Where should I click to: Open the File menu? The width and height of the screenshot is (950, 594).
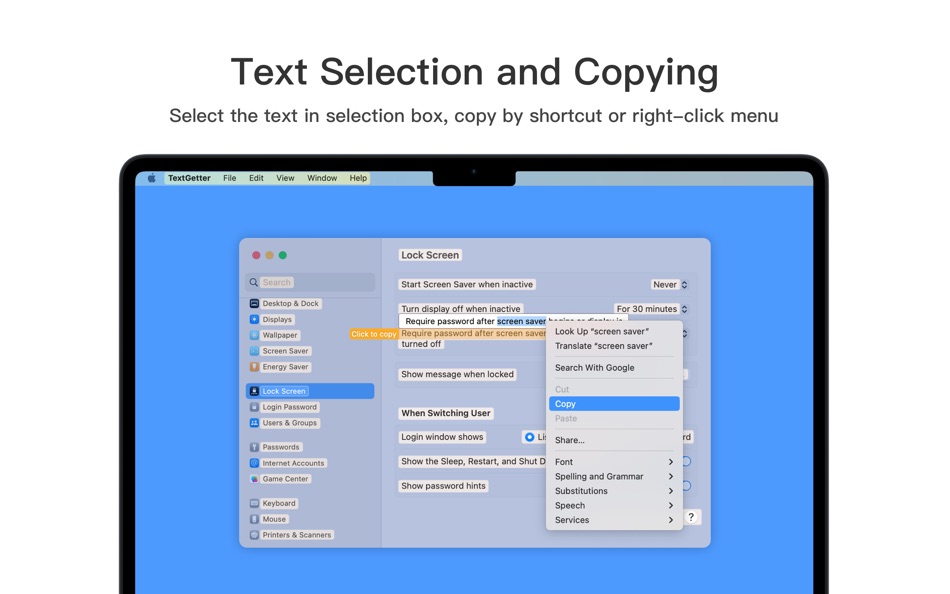click(230, 178)
